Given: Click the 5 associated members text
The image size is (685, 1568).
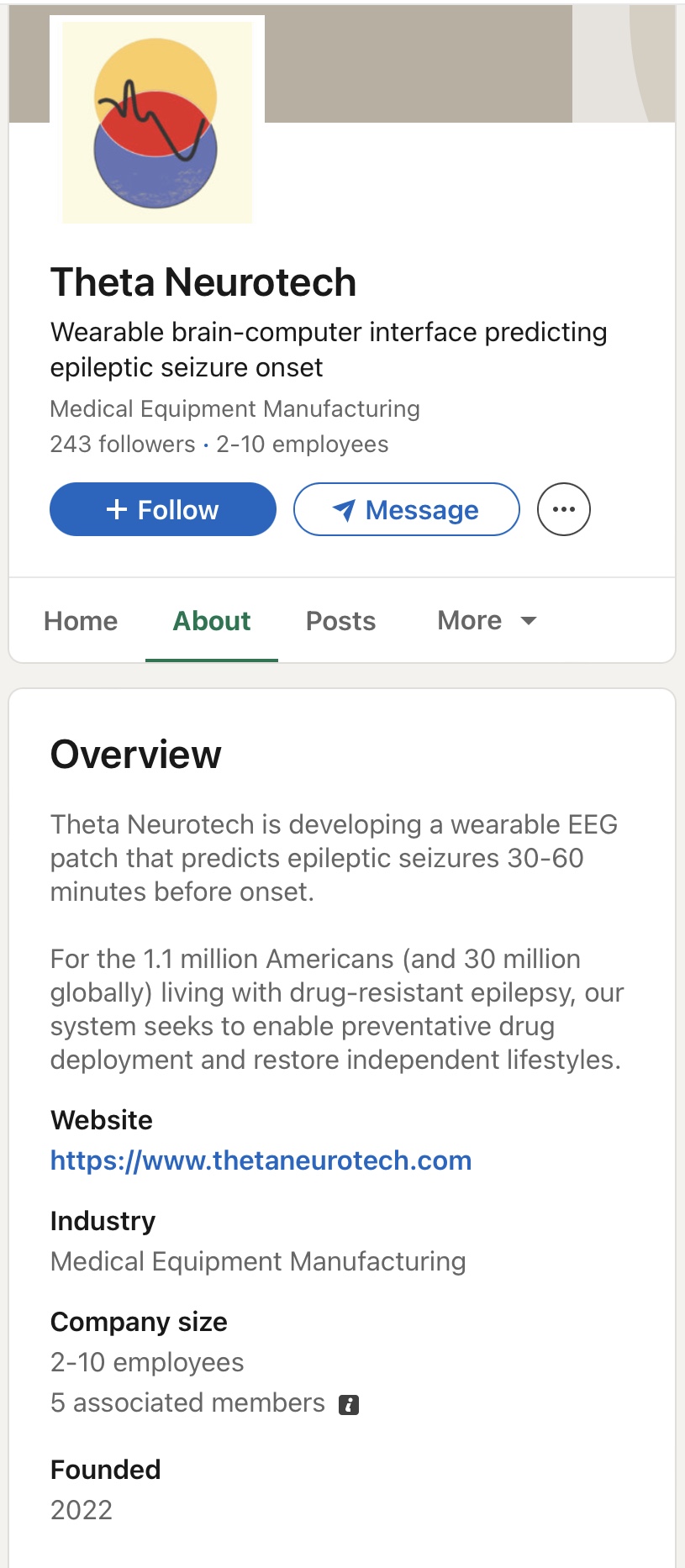Looking at the screenshot, I should click(187, 1402).
